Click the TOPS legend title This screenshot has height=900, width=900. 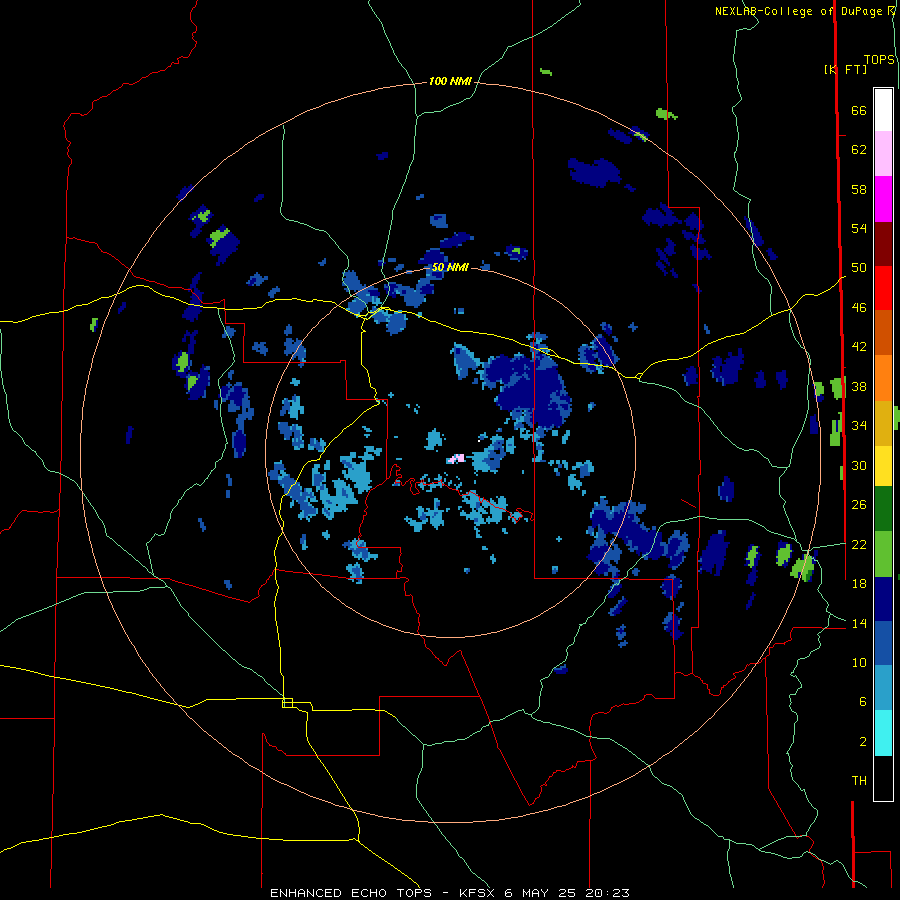[x=879, y=60]
